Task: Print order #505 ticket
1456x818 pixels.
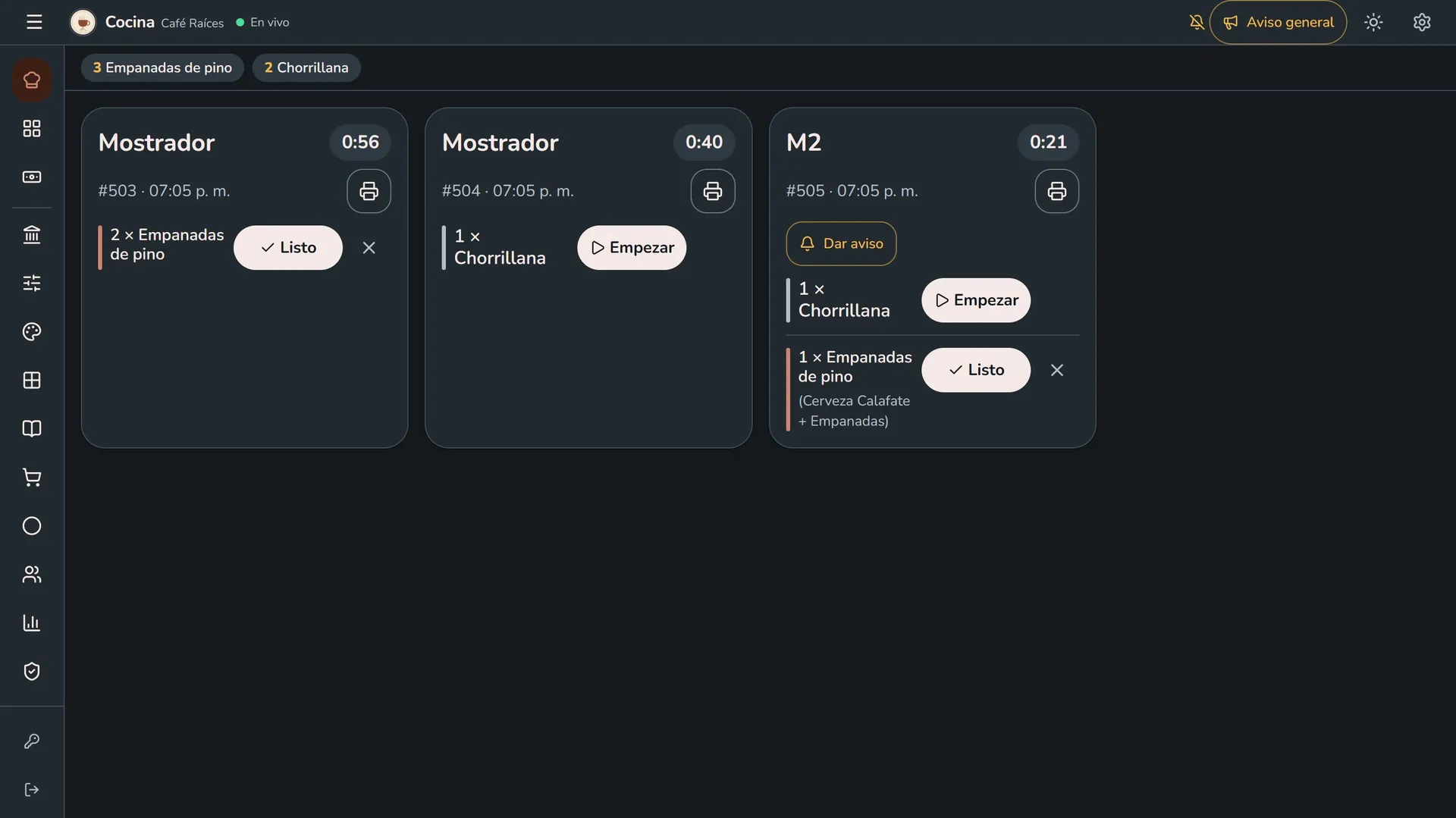Action: pos(1056,191)
